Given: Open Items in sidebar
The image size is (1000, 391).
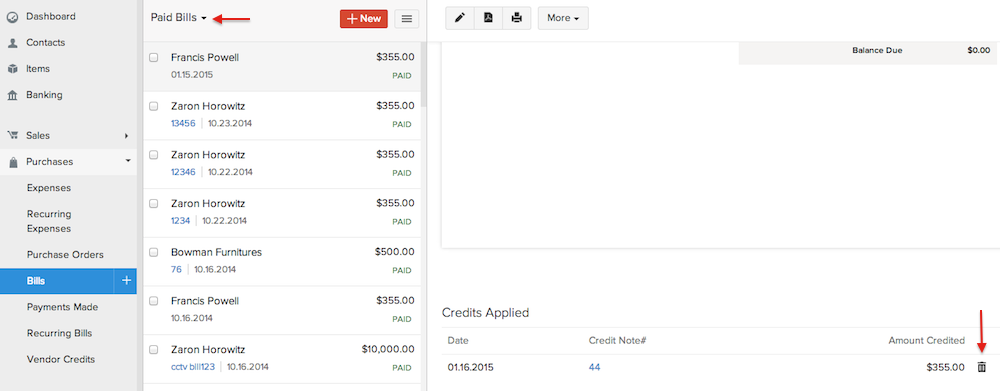Looking at the screenshot, I should 38,69.
